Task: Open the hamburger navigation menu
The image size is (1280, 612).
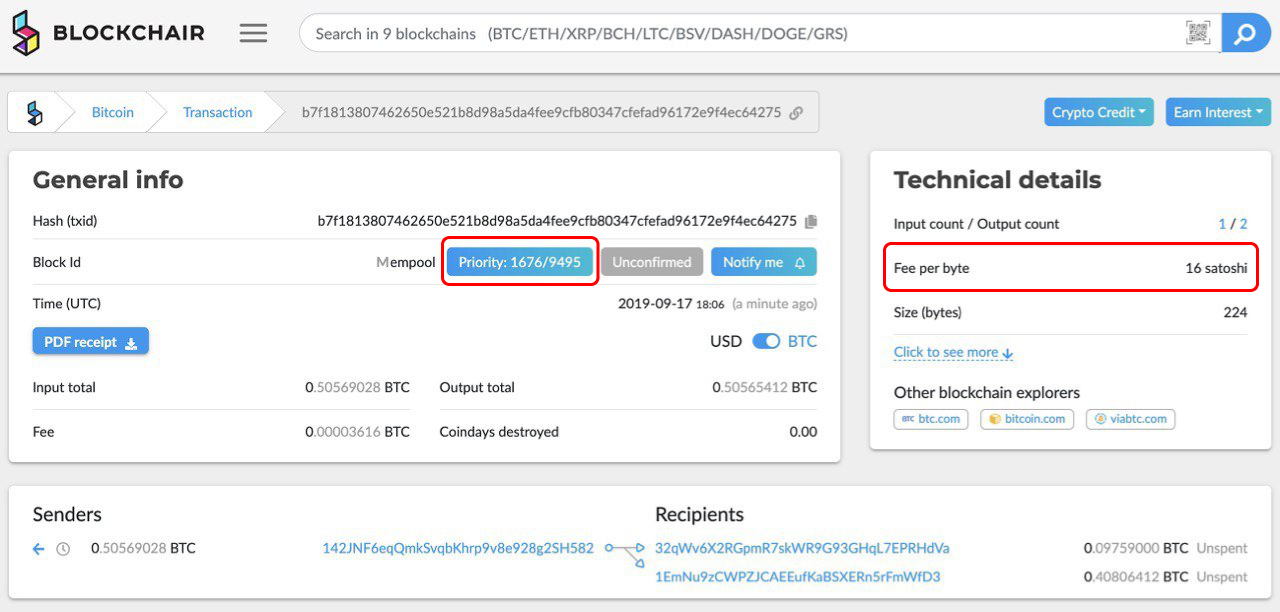Action: point(253,33)
